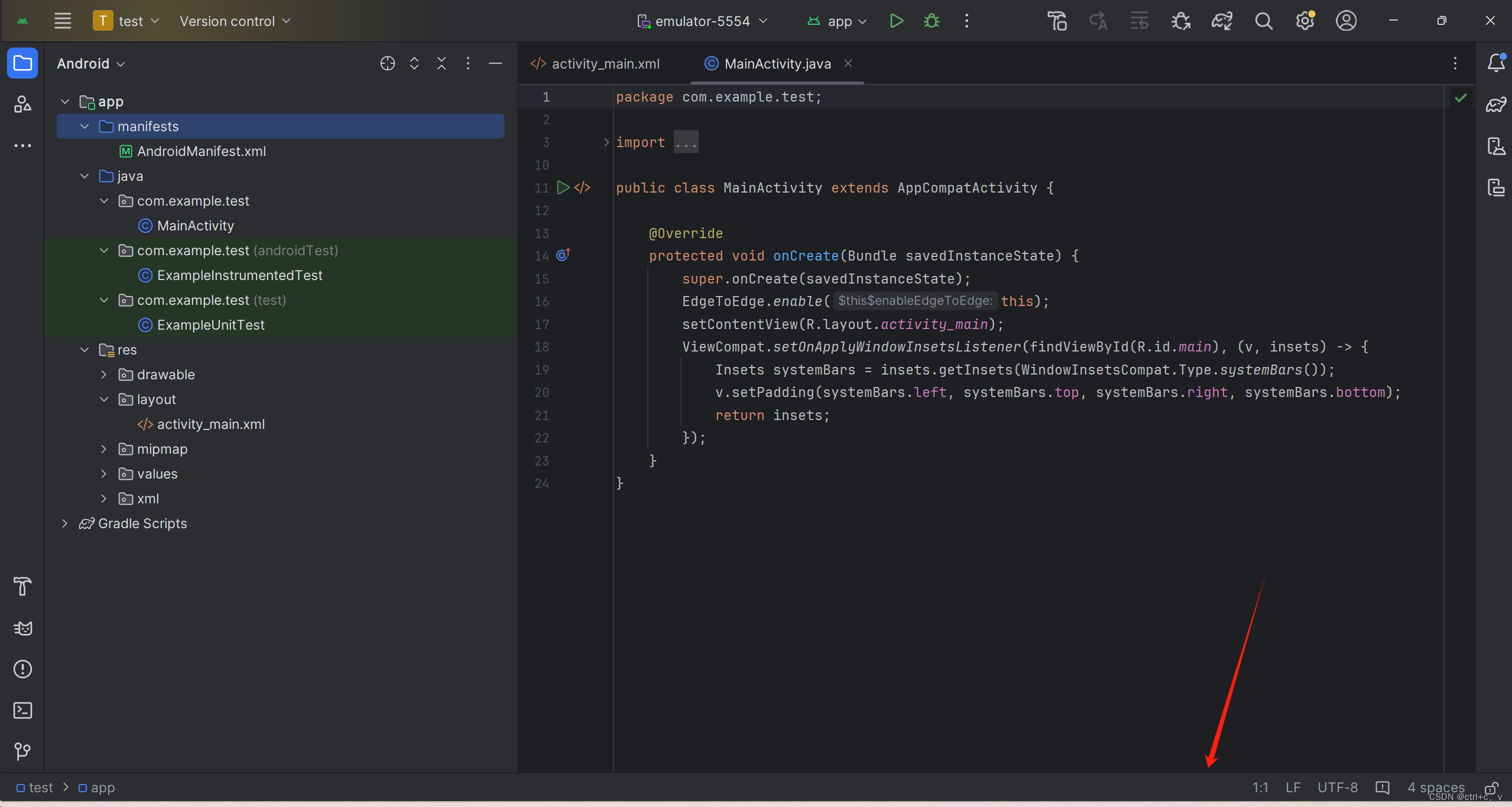Collapse the manifests folder
Screen dimensions: 1512x807
[85, 126]
